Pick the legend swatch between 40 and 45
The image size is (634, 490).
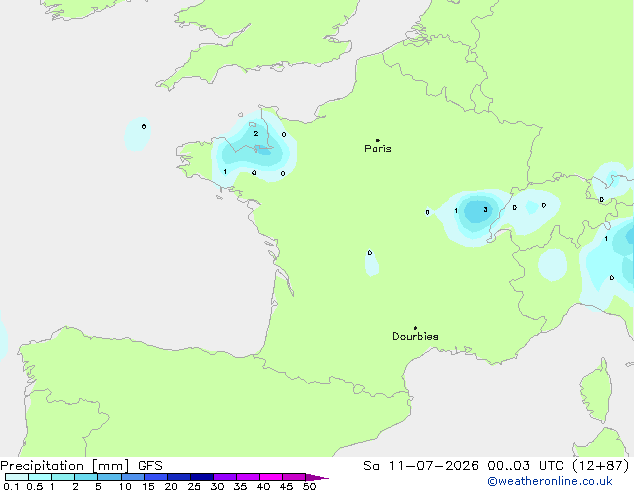click(271, 477)
